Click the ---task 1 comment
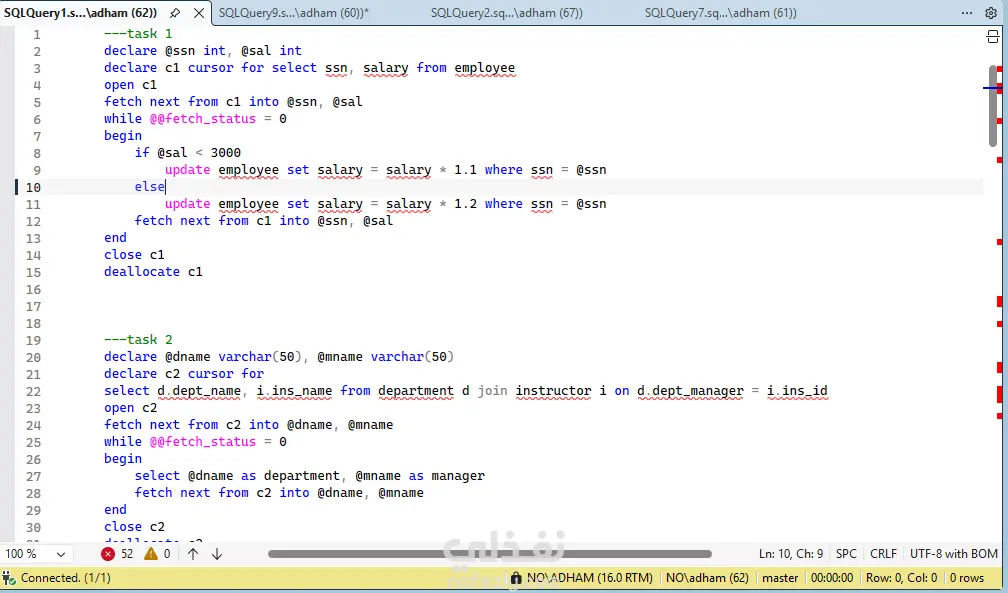The image size is (1008, 593). 138,33
